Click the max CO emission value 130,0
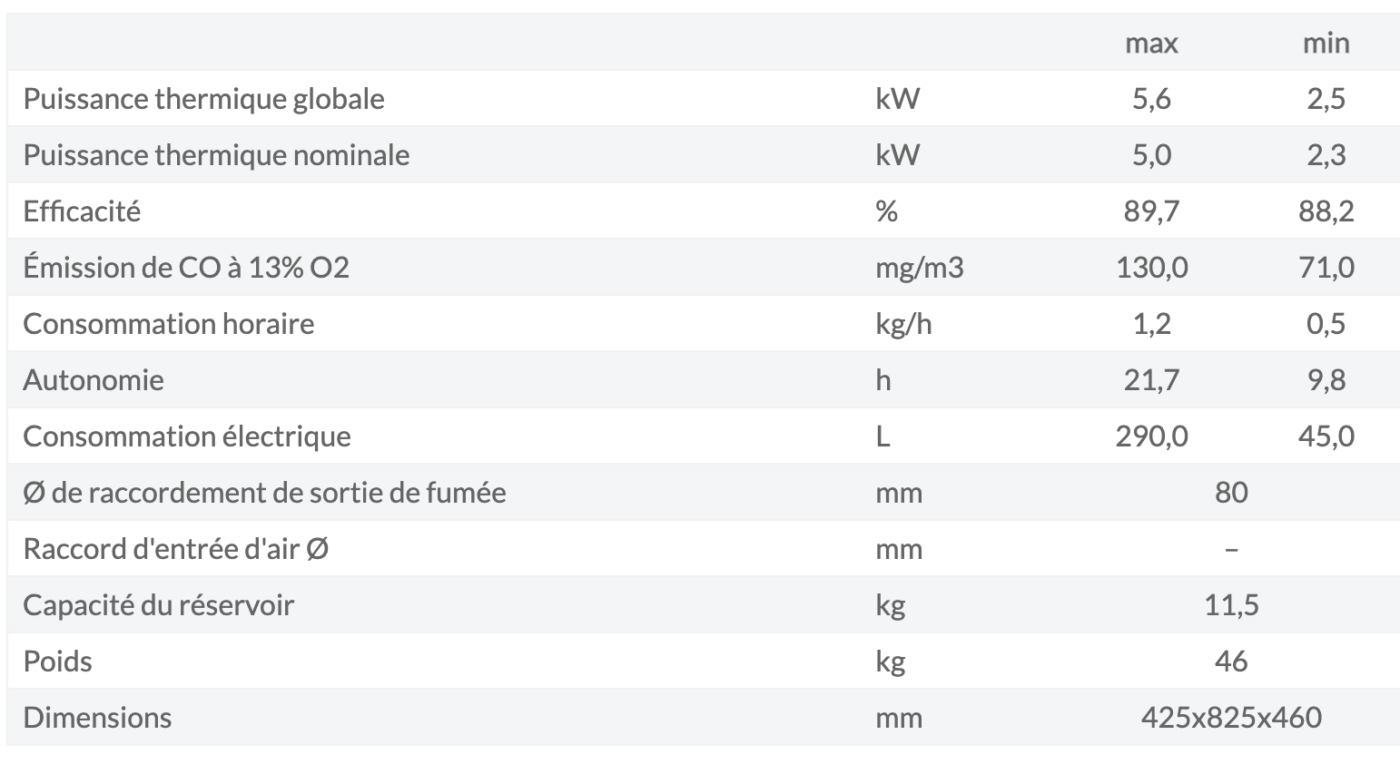This screenshot has height=784, width=1400. click(x=1150, y=268)
